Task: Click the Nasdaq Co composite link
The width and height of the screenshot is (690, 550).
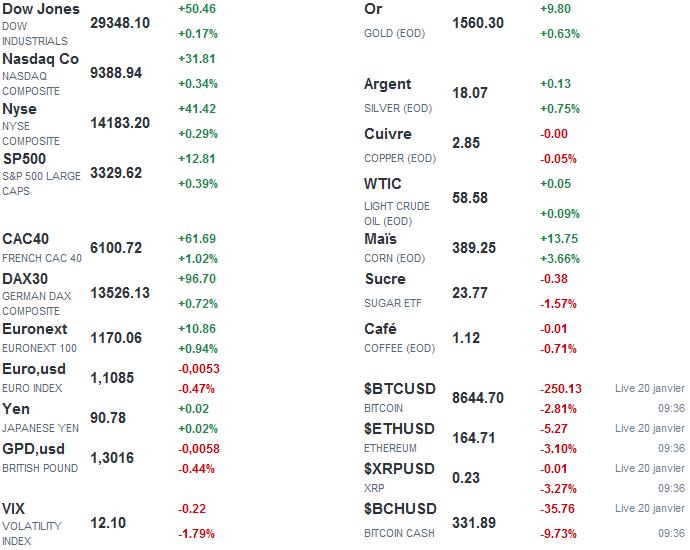Action: coord(40,60)
